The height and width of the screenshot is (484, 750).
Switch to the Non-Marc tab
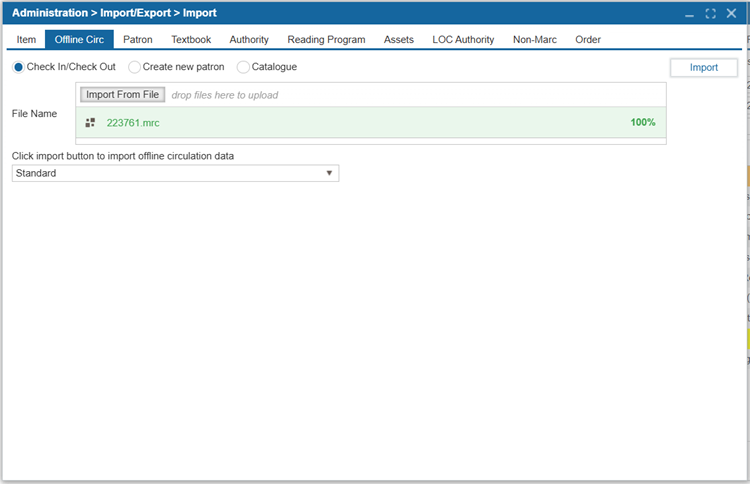click(535, 40)
